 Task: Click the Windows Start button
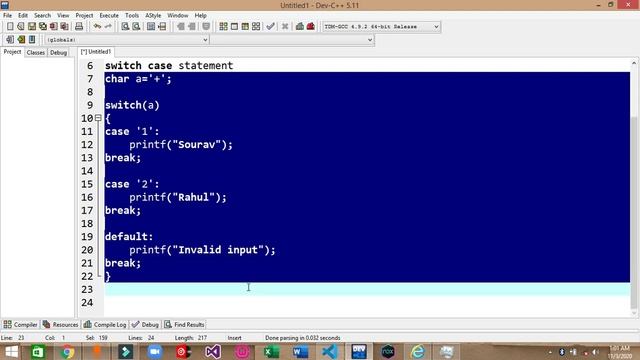pos(11,351)
